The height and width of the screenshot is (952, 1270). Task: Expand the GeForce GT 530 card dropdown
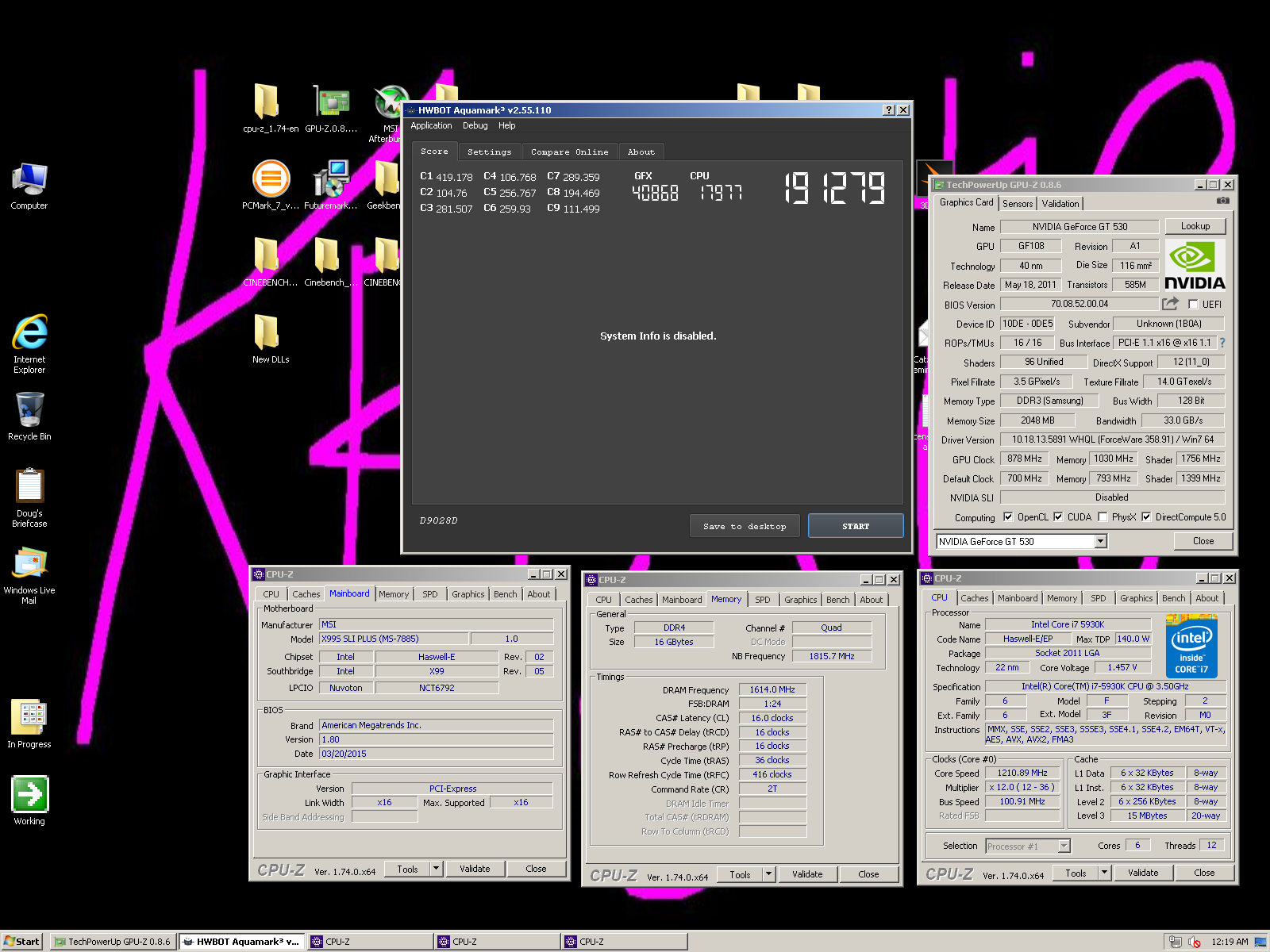1100,541
